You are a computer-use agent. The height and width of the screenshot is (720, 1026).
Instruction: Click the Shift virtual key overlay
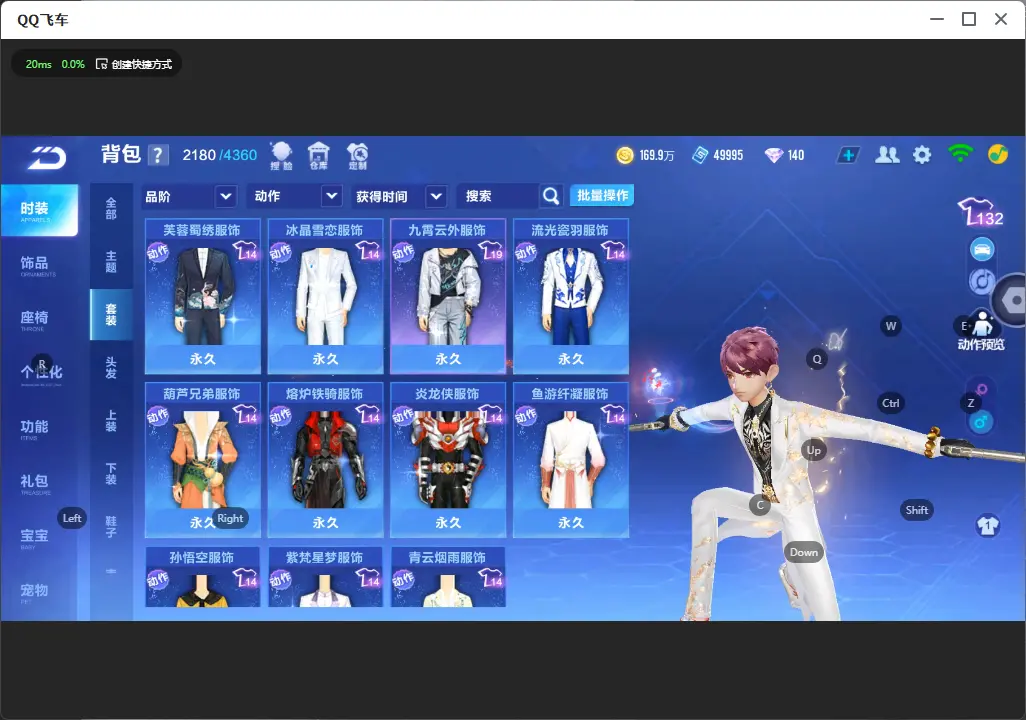[x=917, y=510]
